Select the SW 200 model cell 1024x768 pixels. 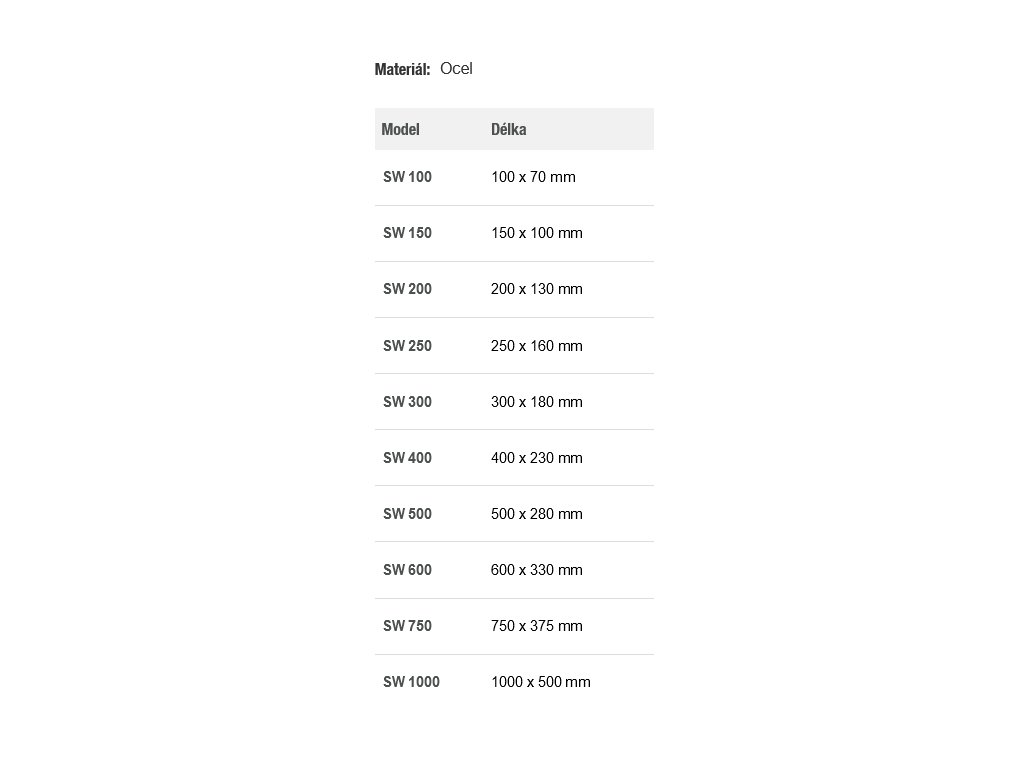click(x=408, y=289)
